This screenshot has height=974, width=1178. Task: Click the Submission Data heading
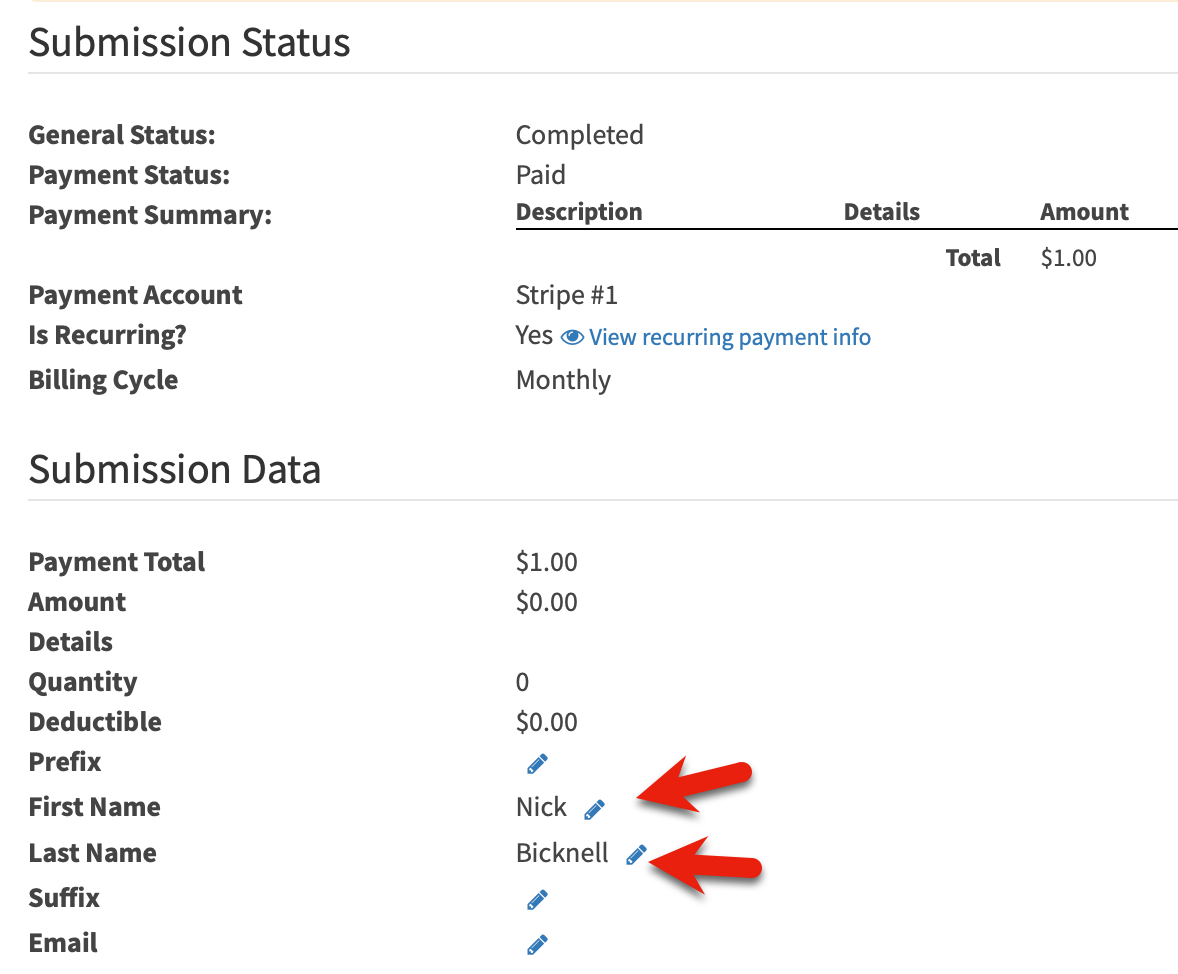coord(175,469)
